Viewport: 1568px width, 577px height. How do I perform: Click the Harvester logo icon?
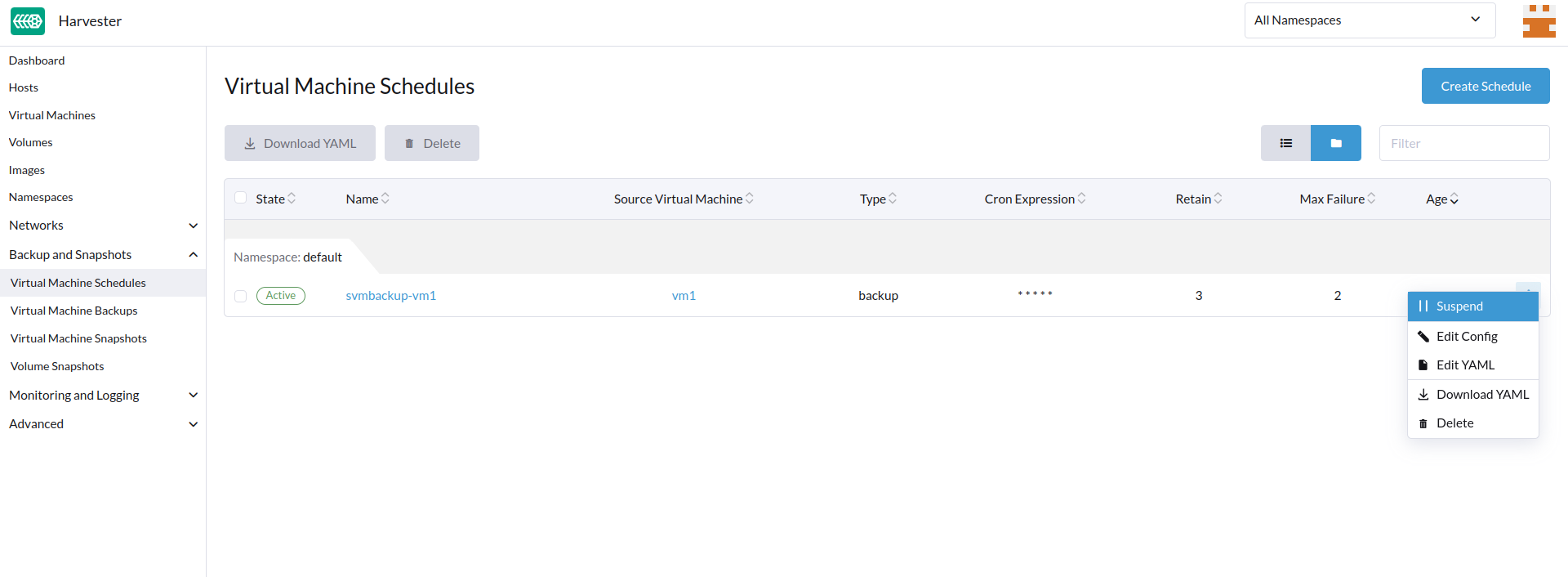click(28, 21)
